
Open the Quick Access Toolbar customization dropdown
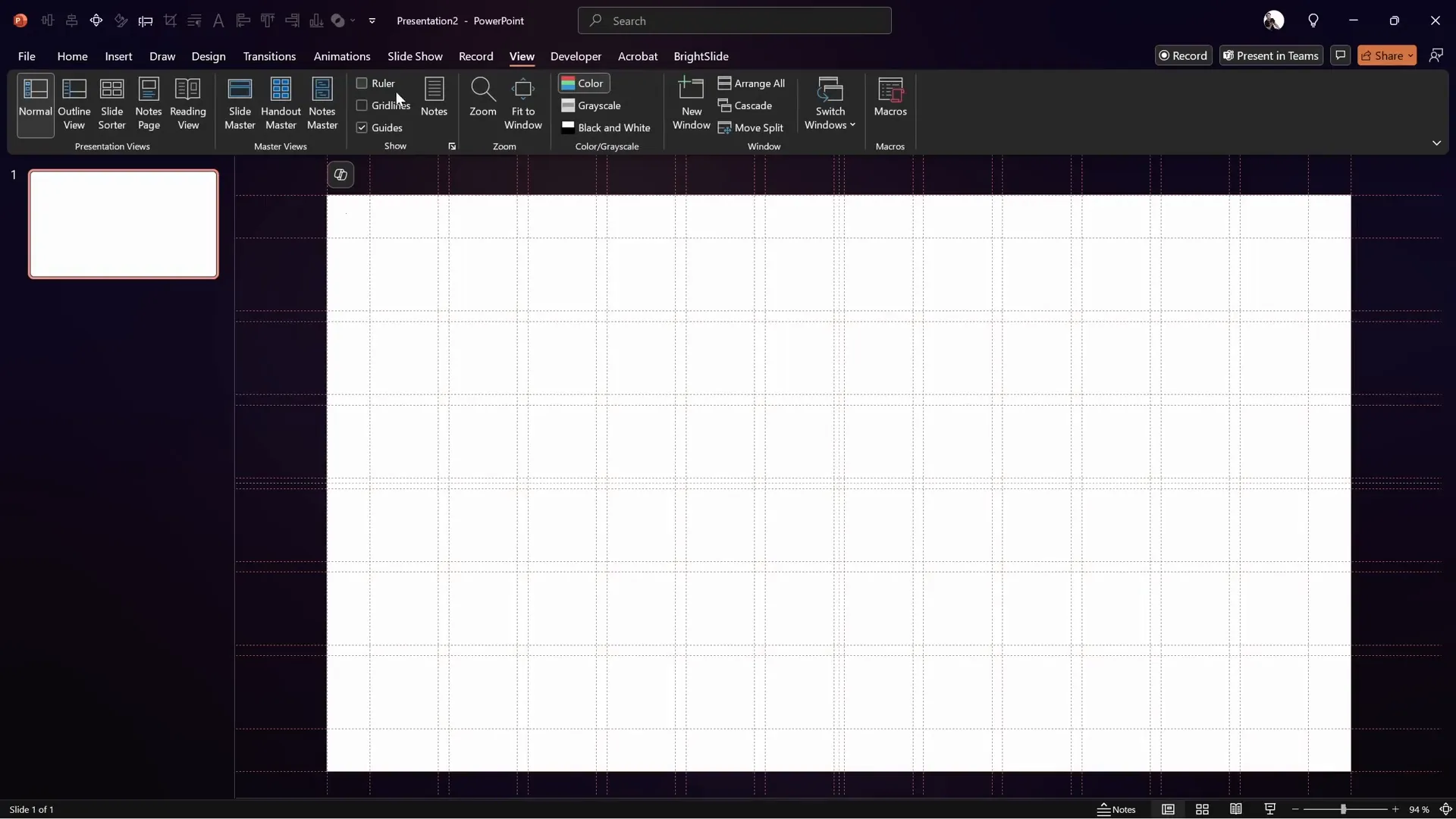pyautogui.click(x=372, y=20)
